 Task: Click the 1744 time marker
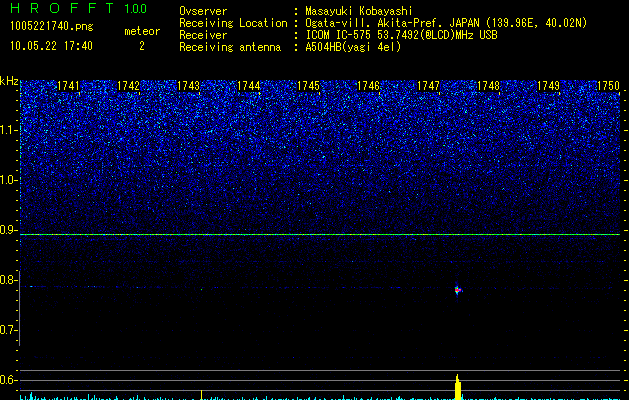[249, 86]
